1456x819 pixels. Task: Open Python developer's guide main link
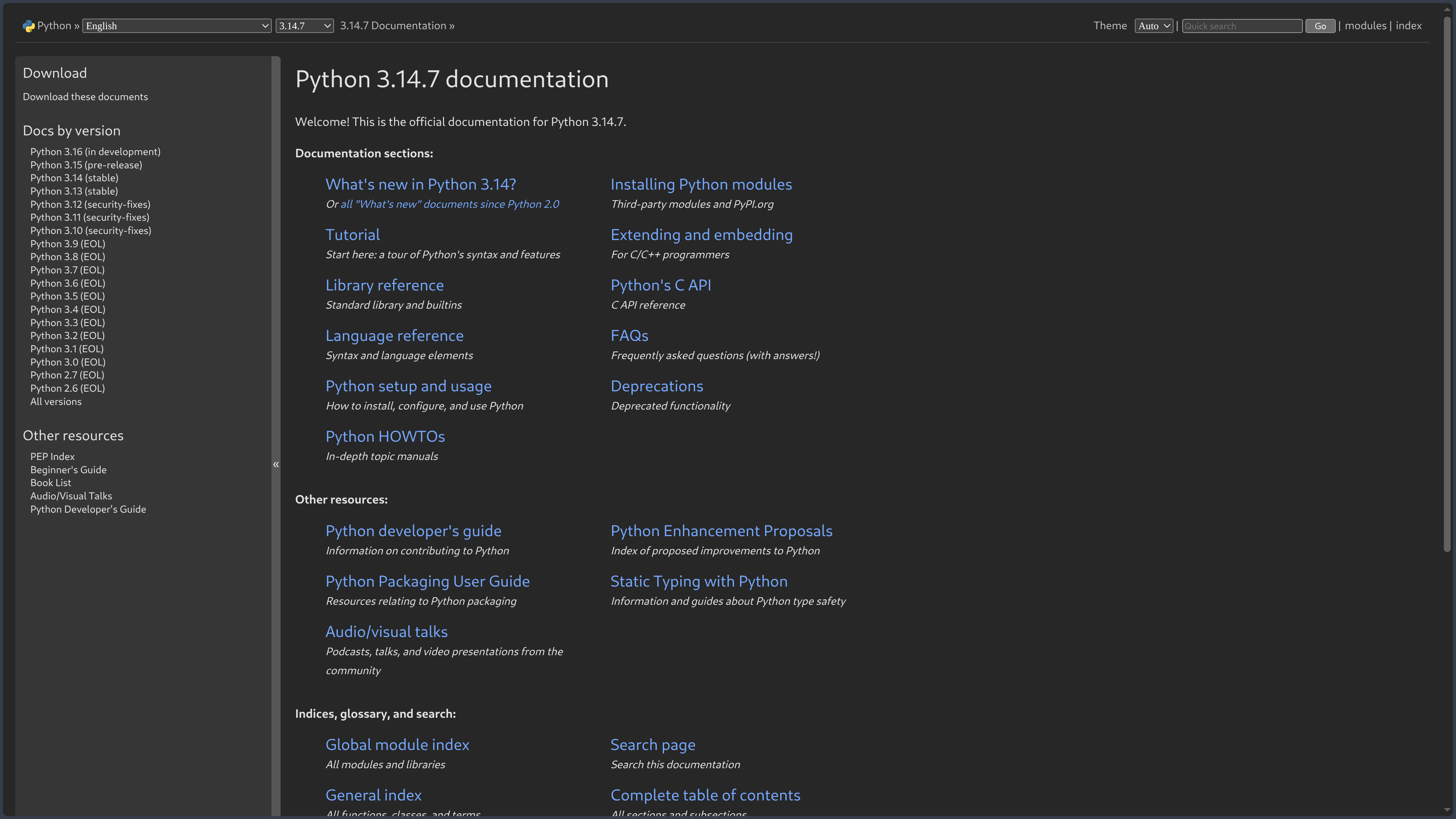(x=413, y=531)
